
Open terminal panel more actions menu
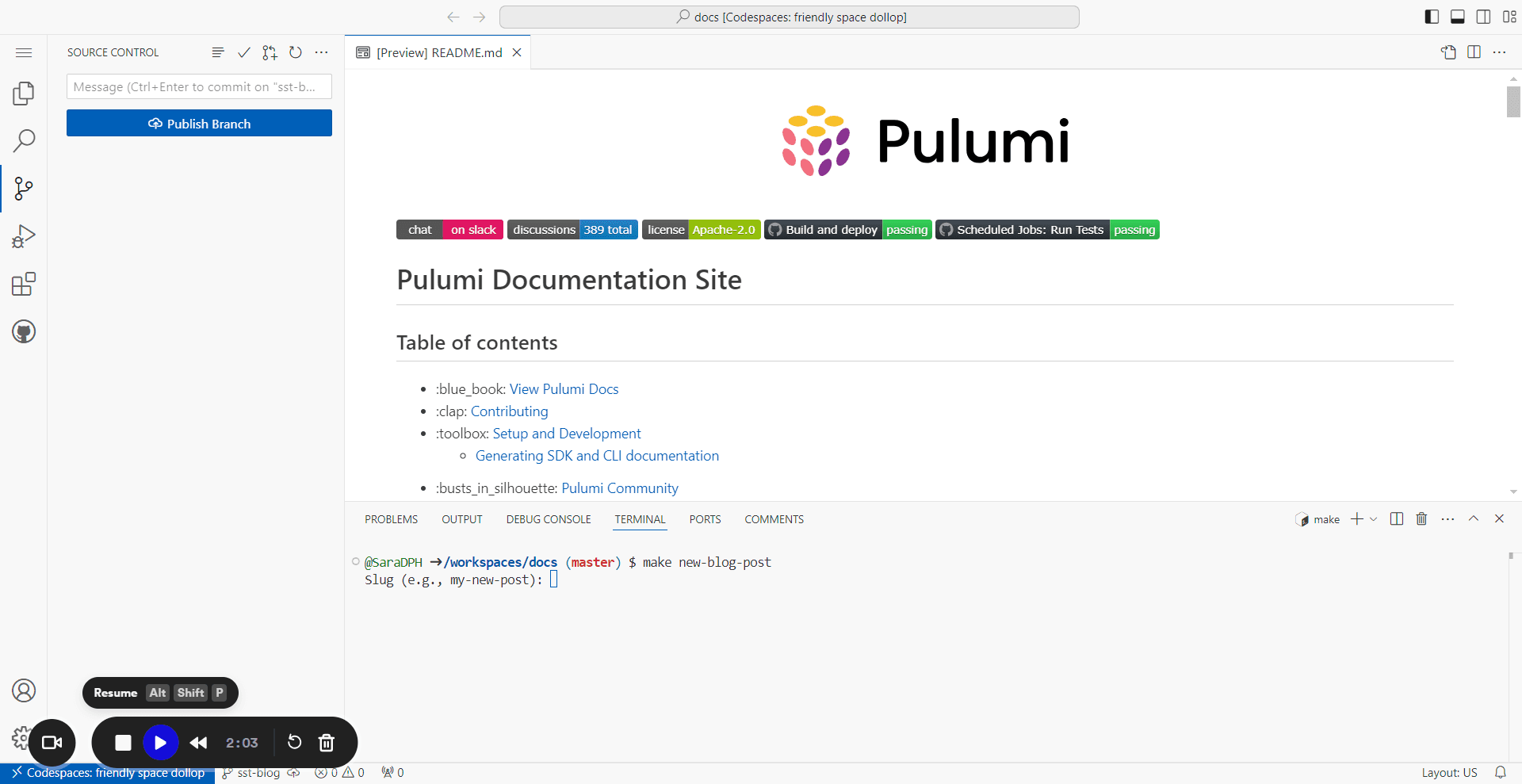tap(1448, 518)
